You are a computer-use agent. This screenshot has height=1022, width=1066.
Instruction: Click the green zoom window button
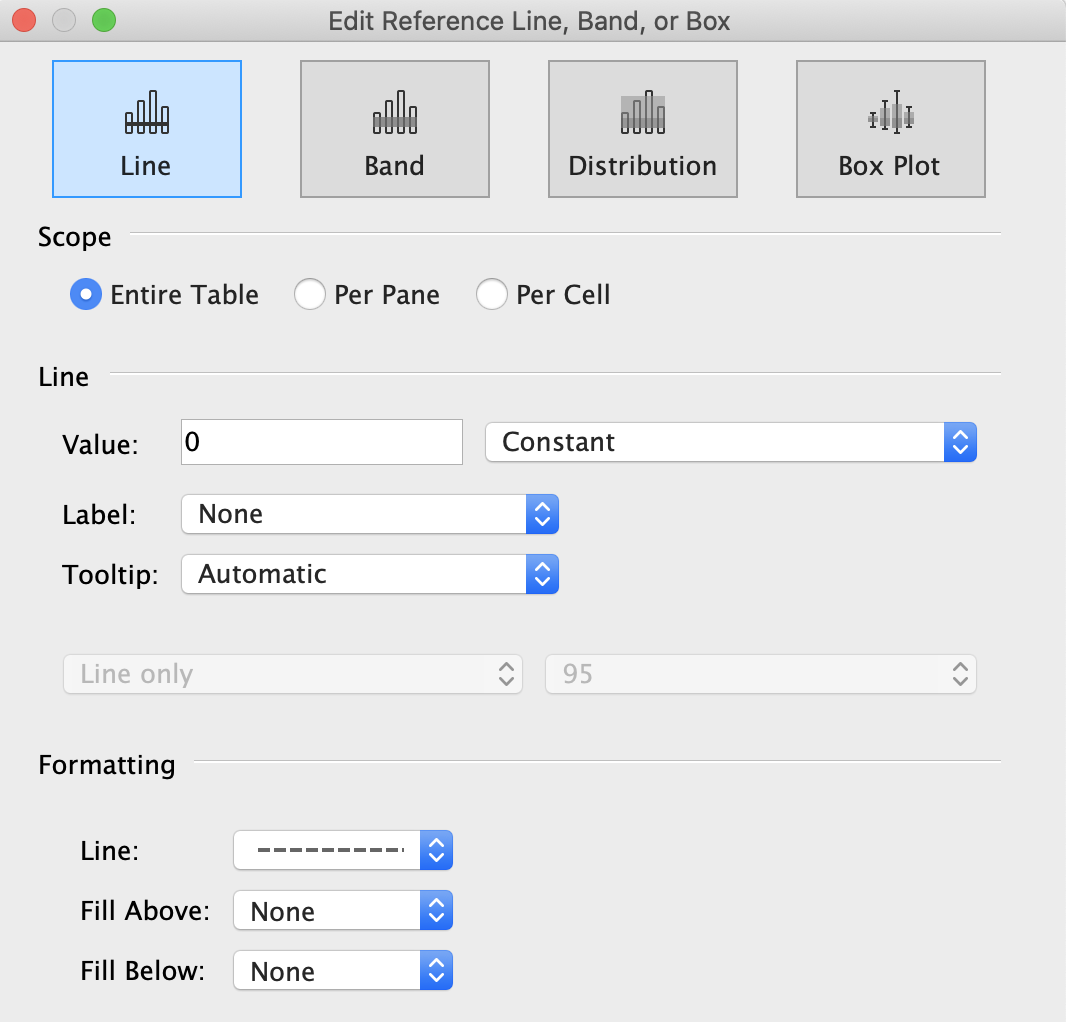(x=104, y=20)
